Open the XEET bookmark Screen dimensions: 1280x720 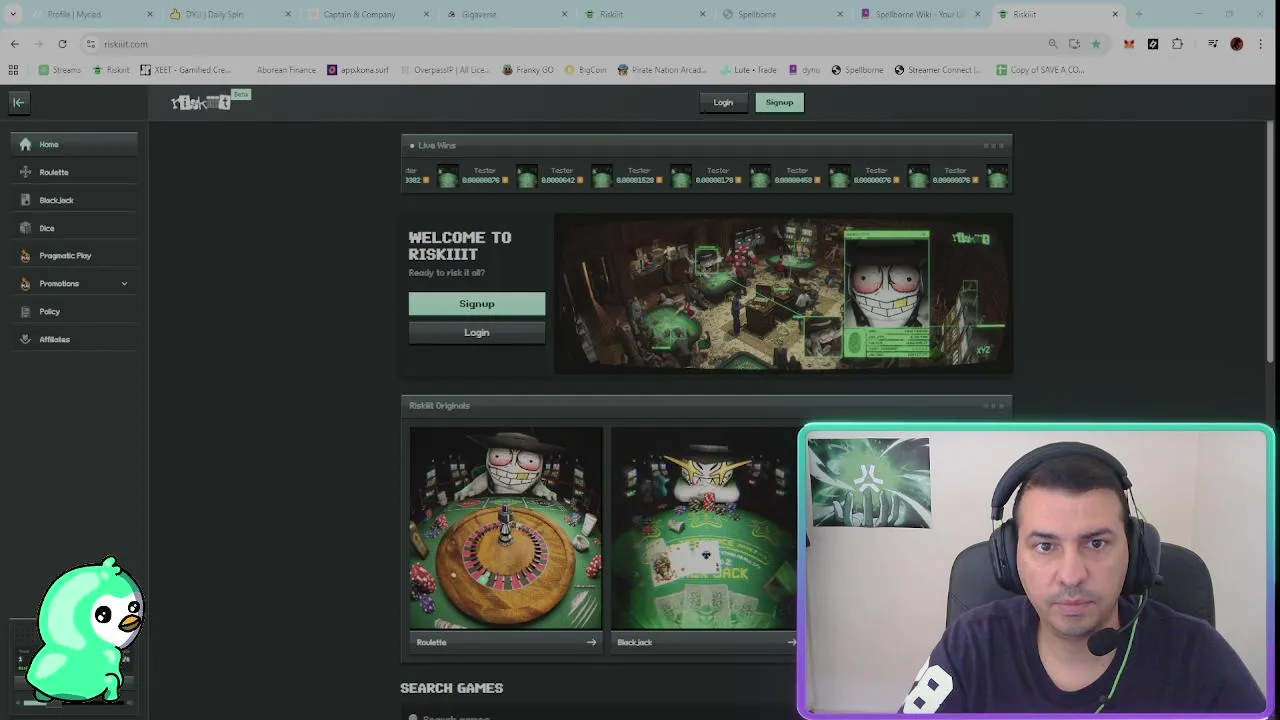(186, 70)
